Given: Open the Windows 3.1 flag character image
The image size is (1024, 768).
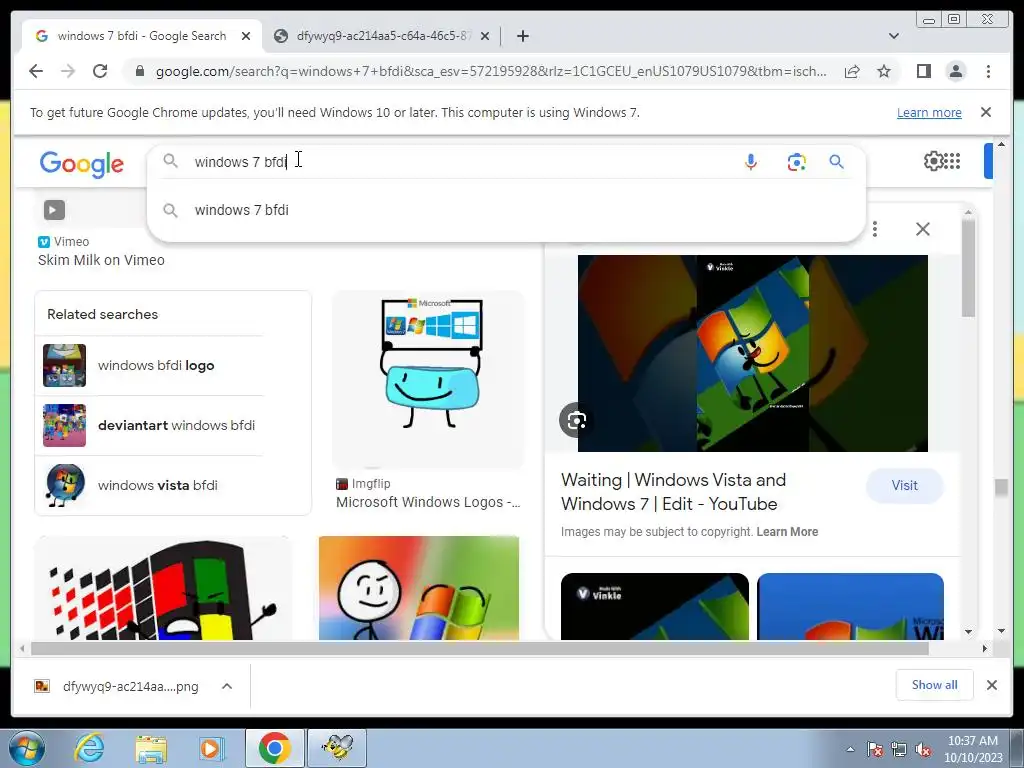Looking at the screenshot, I should click(x=162, y=588).
